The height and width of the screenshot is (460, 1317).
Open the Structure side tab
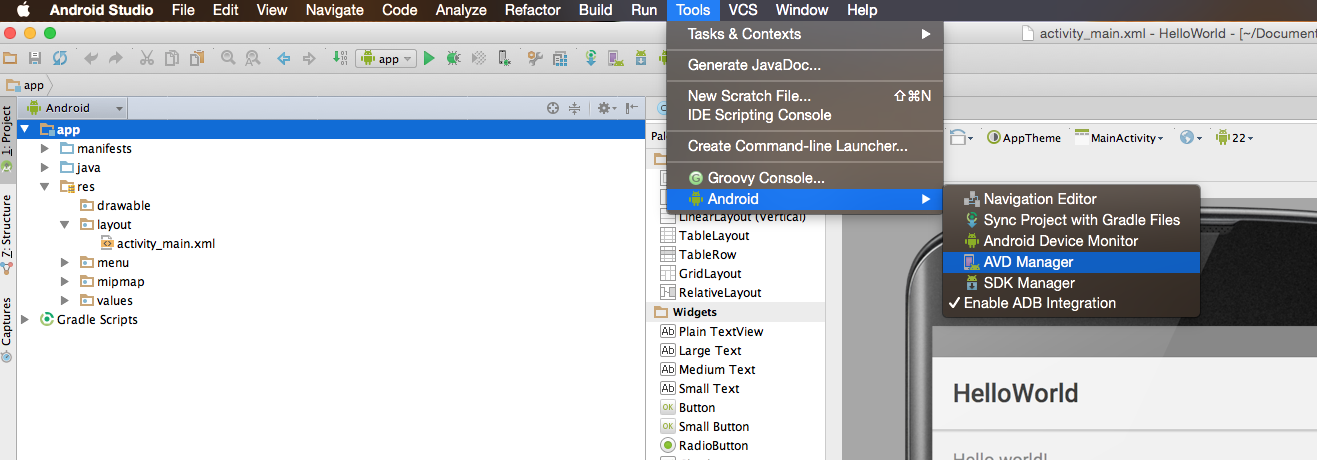coord(6,234)
